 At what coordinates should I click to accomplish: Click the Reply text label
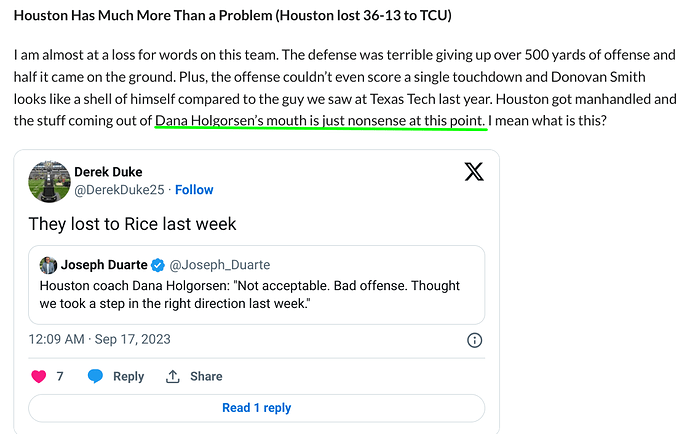[x=128, y=376]
